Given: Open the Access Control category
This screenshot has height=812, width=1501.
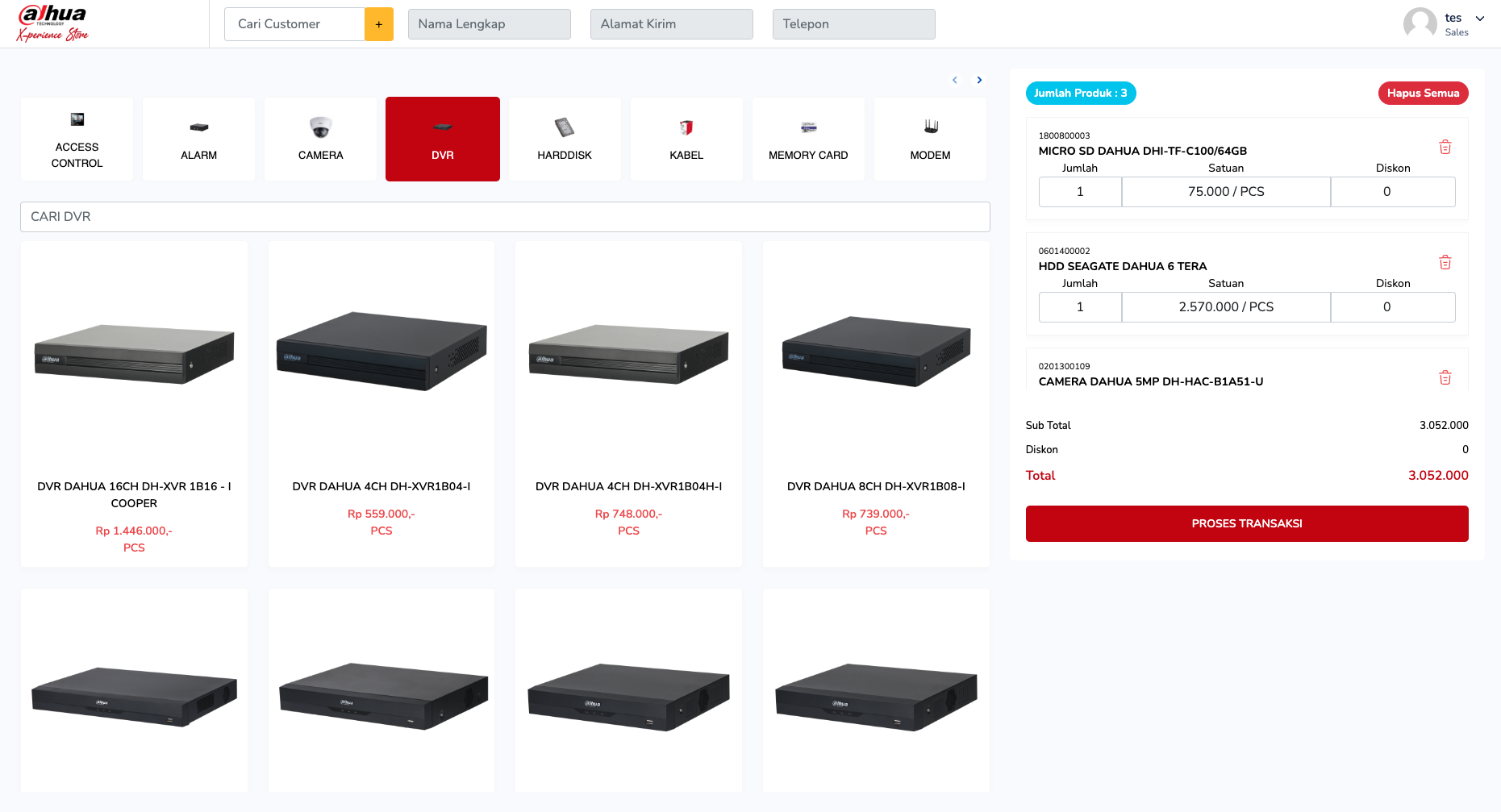Looking at the screenshot, I should (x=77, y=139).
